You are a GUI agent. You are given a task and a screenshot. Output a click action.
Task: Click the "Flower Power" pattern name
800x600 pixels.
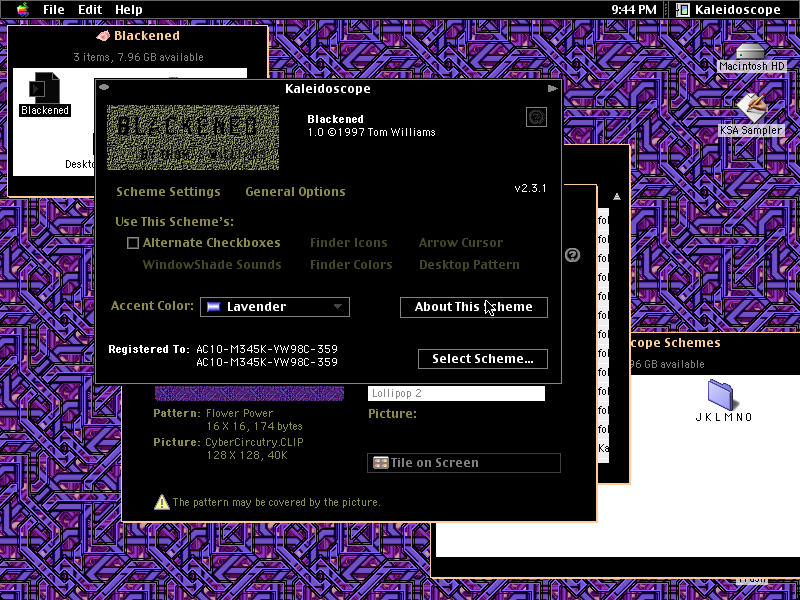point(239,413)
